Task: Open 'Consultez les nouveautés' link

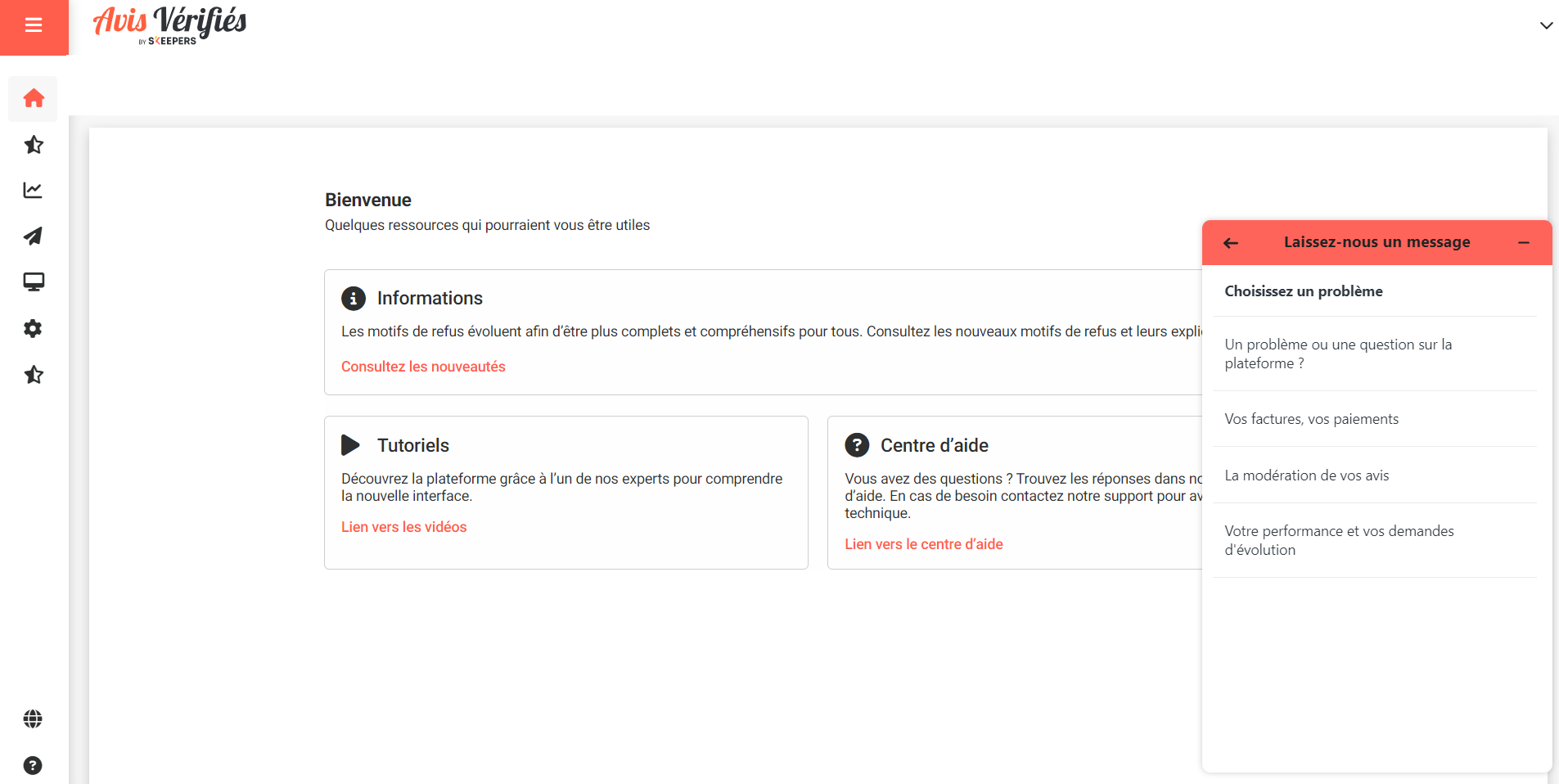Action: 423,367
